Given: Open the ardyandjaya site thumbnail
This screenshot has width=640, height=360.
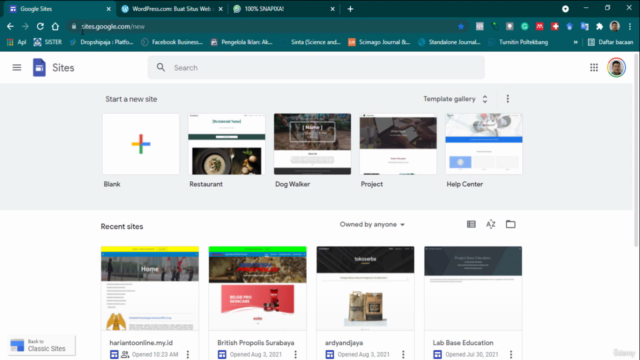Looking at the screenshot, I should point(365,288).
